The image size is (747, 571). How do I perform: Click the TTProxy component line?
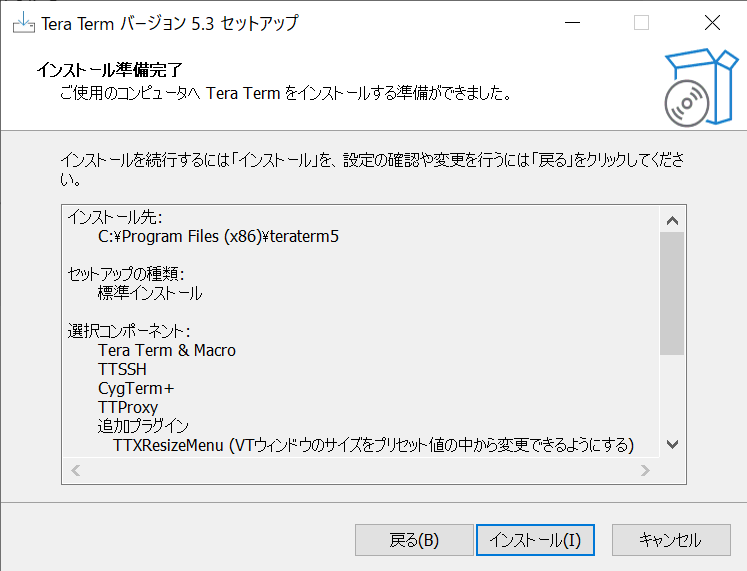pos(128,408)
